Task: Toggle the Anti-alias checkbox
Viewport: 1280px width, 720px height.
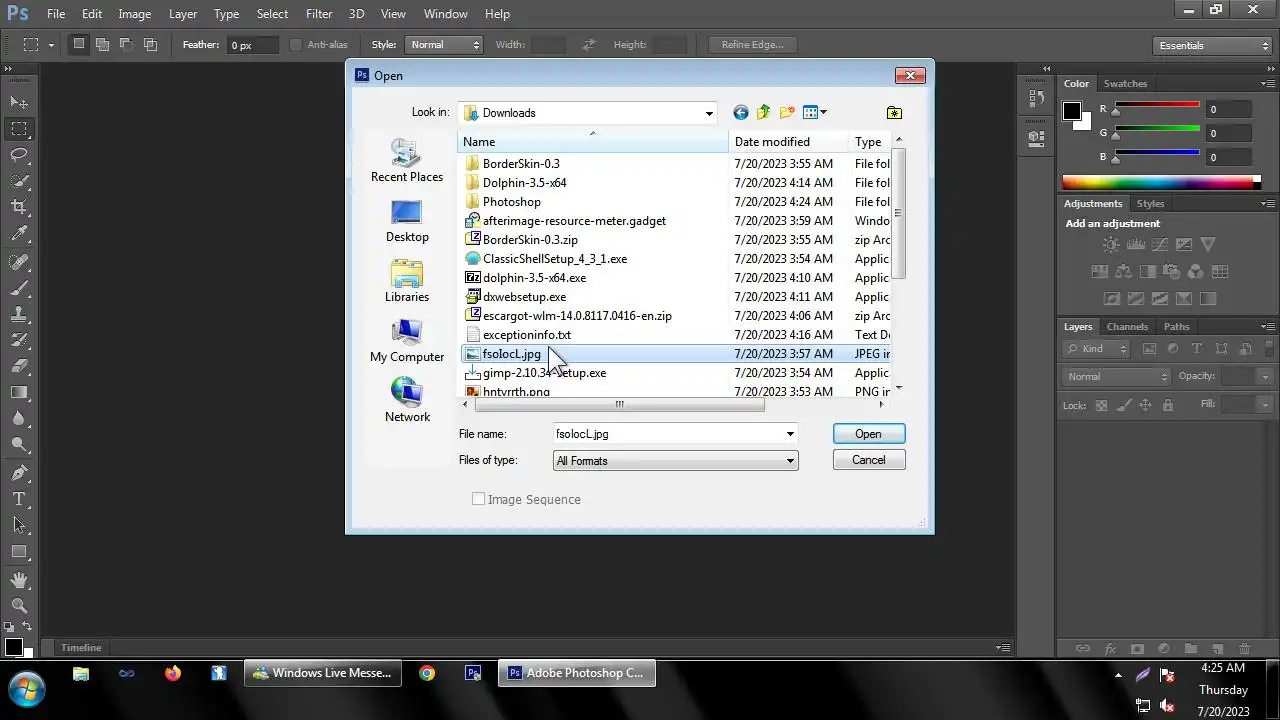Action: click(296, 45)
